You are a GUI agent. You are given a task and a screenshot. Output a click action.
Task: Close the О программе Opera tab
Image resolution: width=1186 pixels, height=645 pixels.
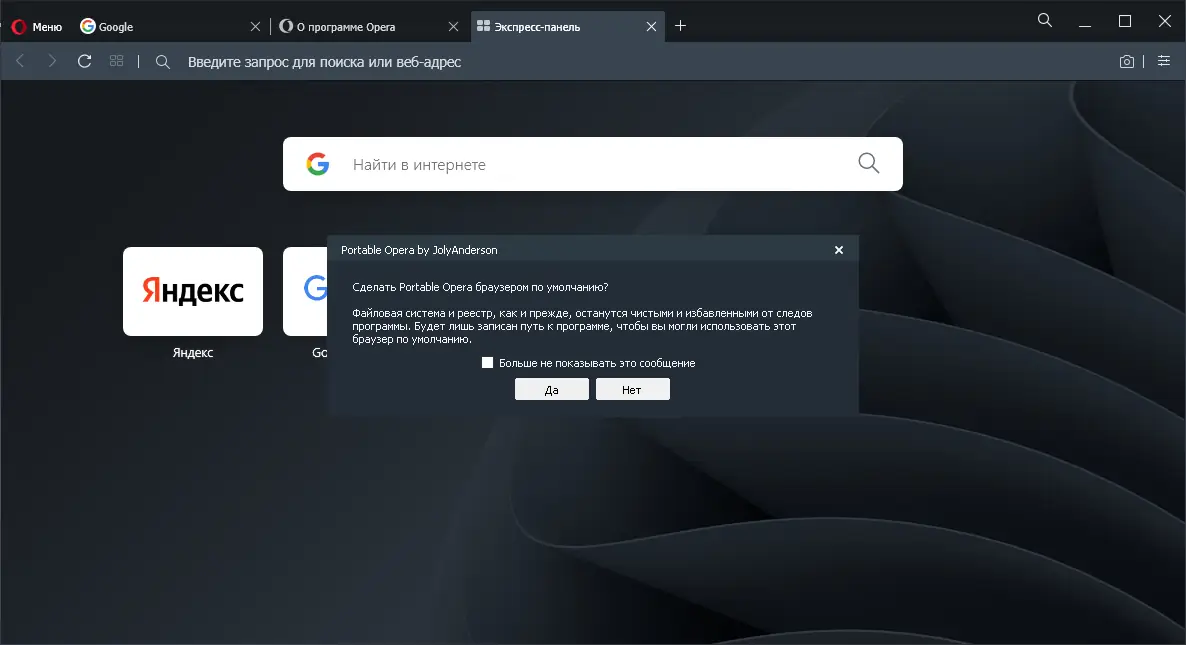tap(453, 26)
